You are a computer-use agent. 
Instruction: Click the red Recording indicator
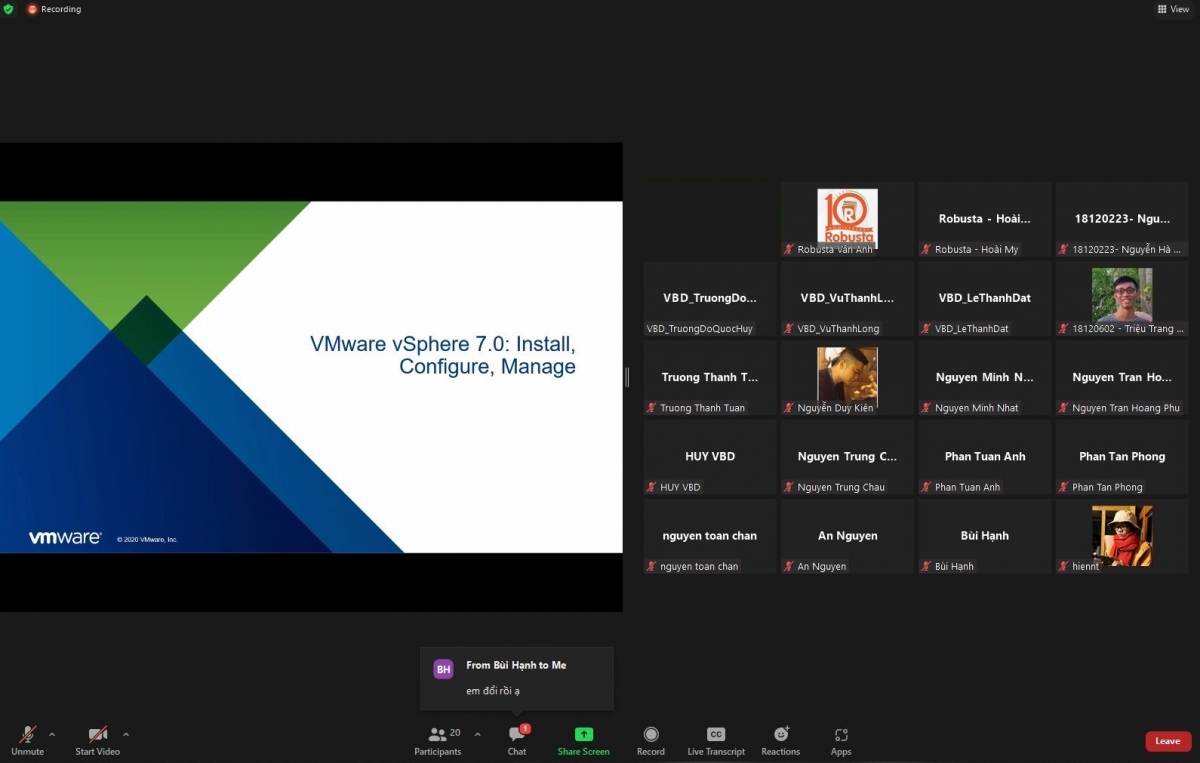coord(54,9)
